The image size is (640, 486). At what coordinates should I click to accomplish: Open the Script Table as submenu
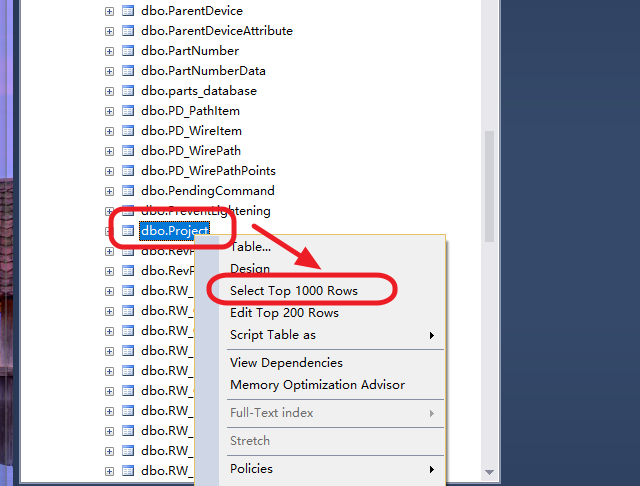click(332, 335)
